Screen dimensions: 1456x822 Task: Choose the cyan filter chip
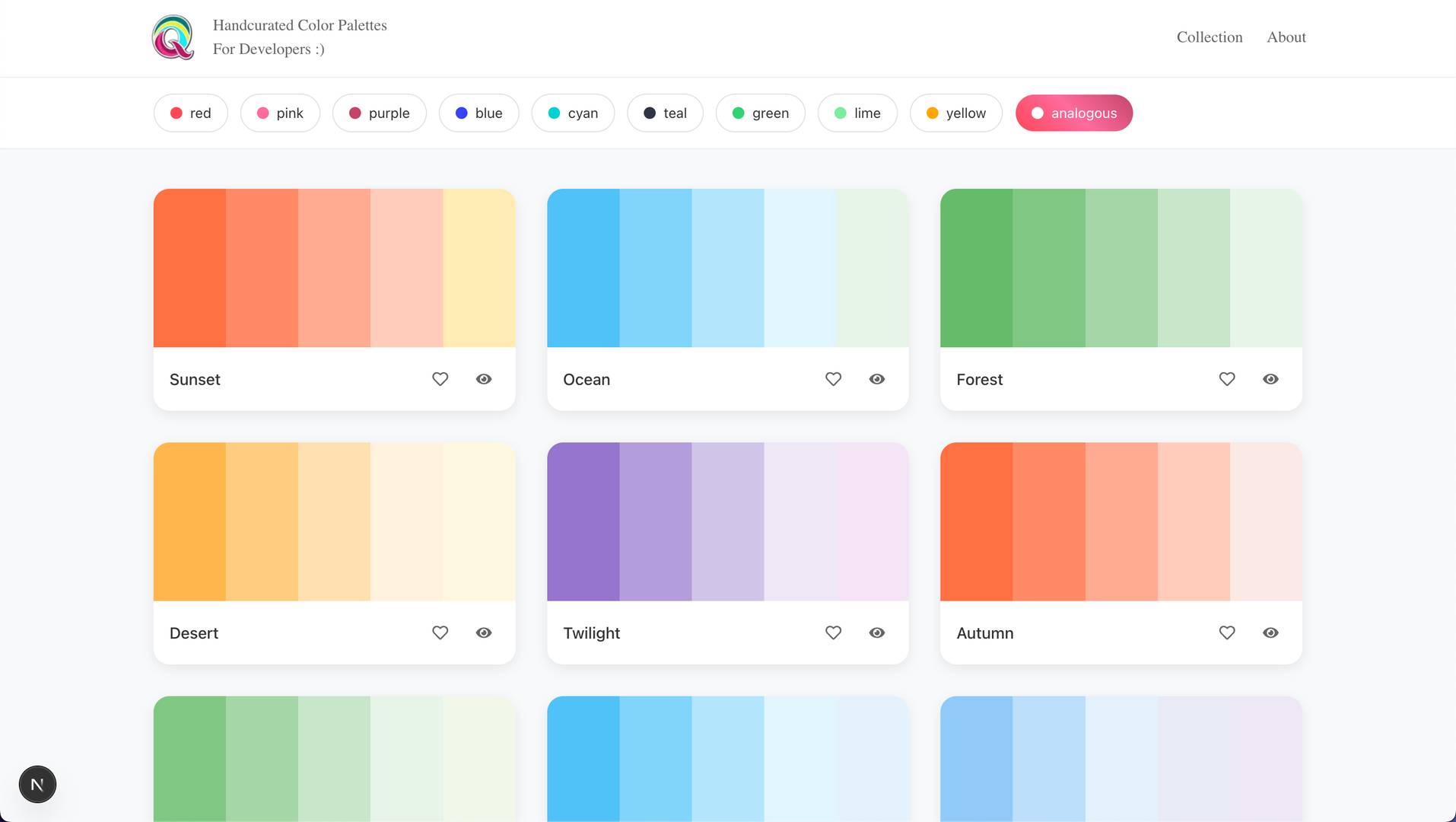pyautogui.click(x=573, y=113)
